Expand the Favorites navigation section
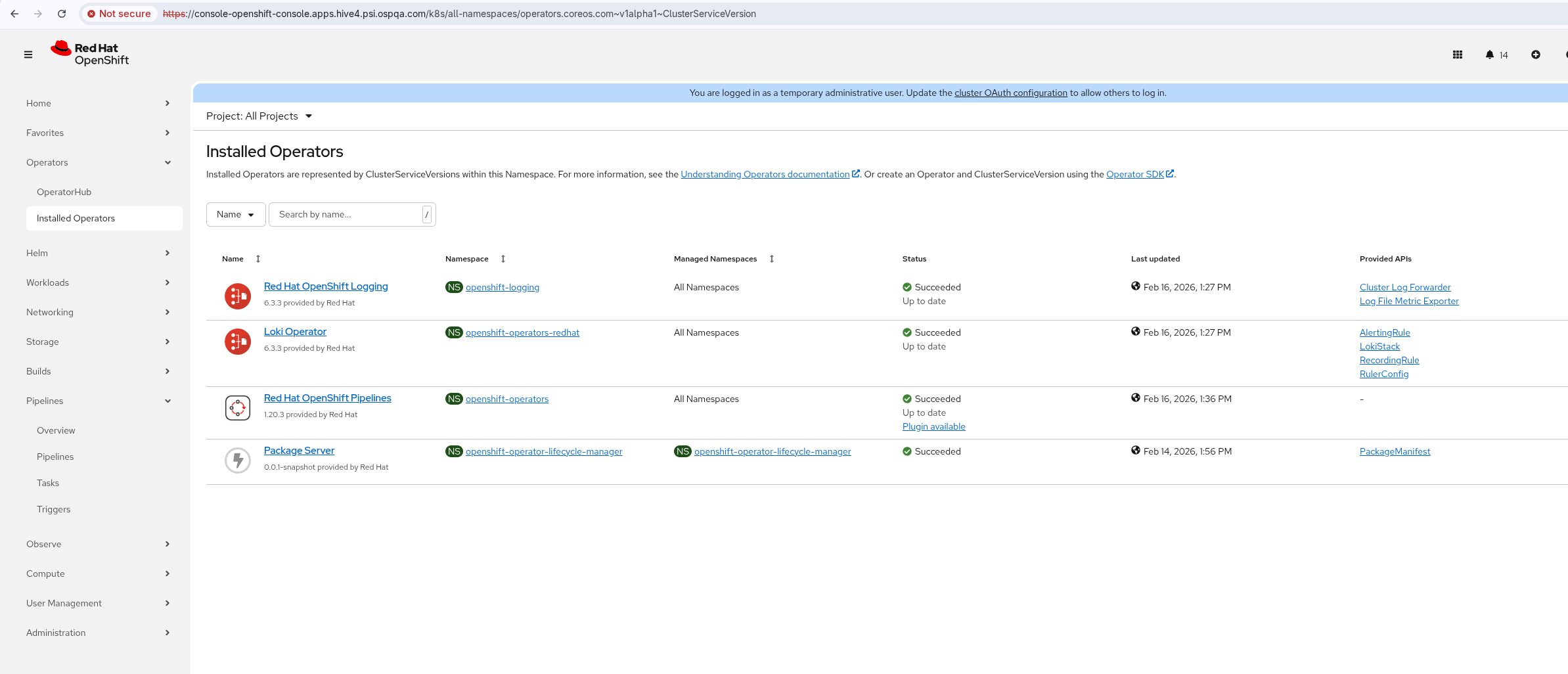The height and width of the screenshot is (674, 1568). (98, 133)
